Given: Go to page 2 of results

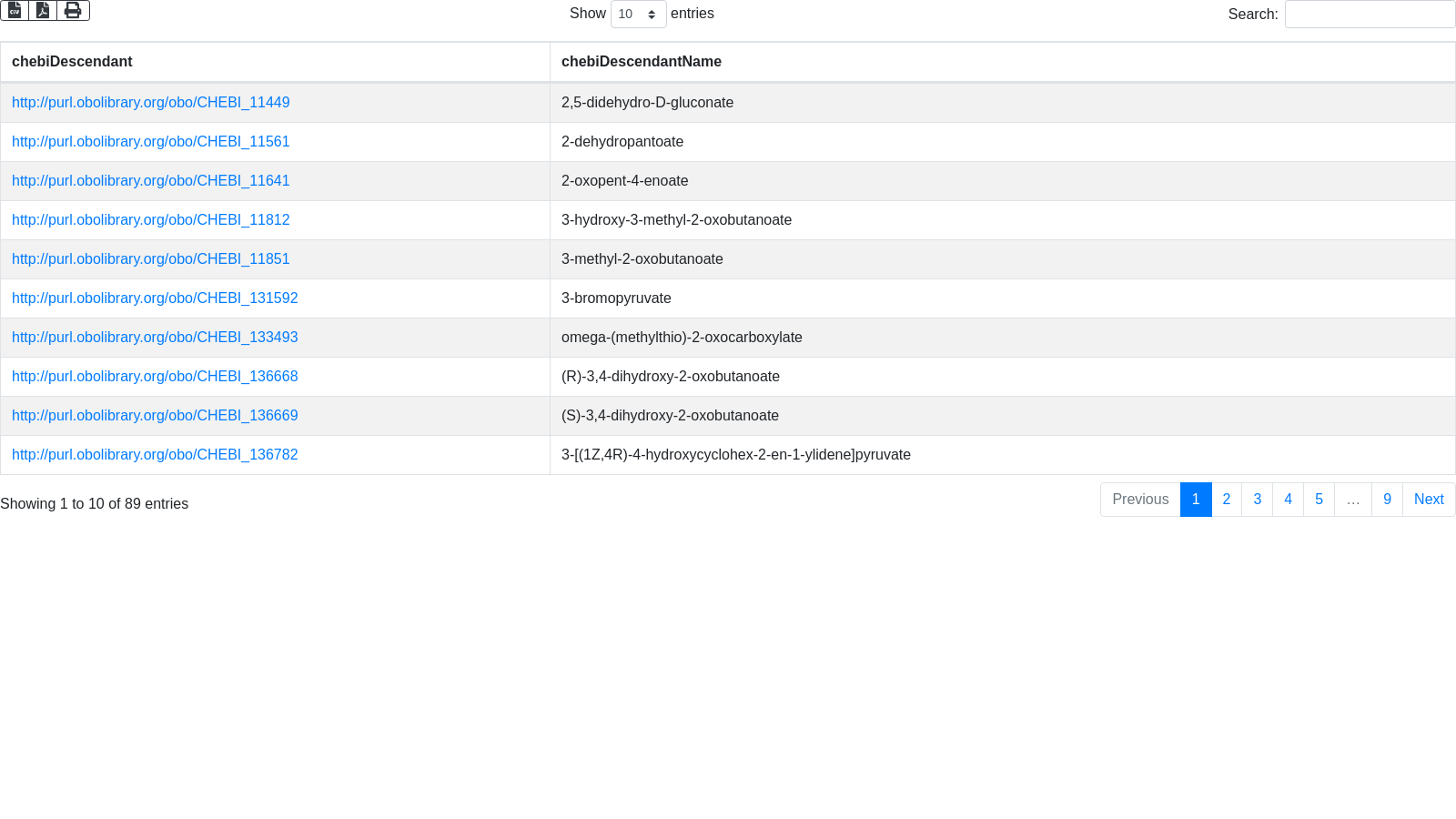Looking at the screenshot, I should tap(1227, 500).
